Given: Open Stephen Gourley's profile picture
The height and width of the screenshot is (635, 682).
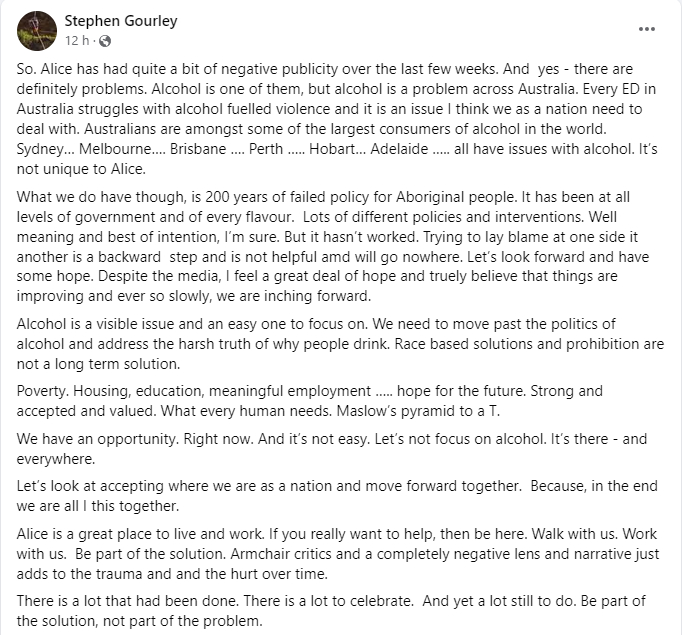Looking at the screenshot, I should point(37,31).
